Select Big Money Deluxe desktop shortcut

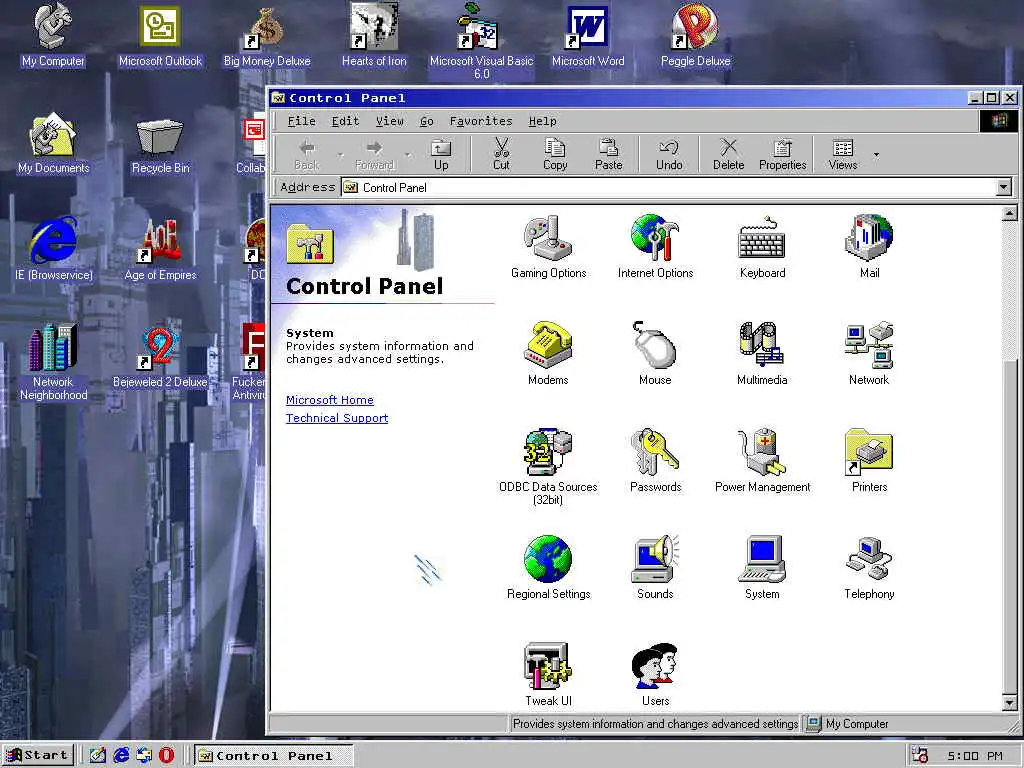266,35
